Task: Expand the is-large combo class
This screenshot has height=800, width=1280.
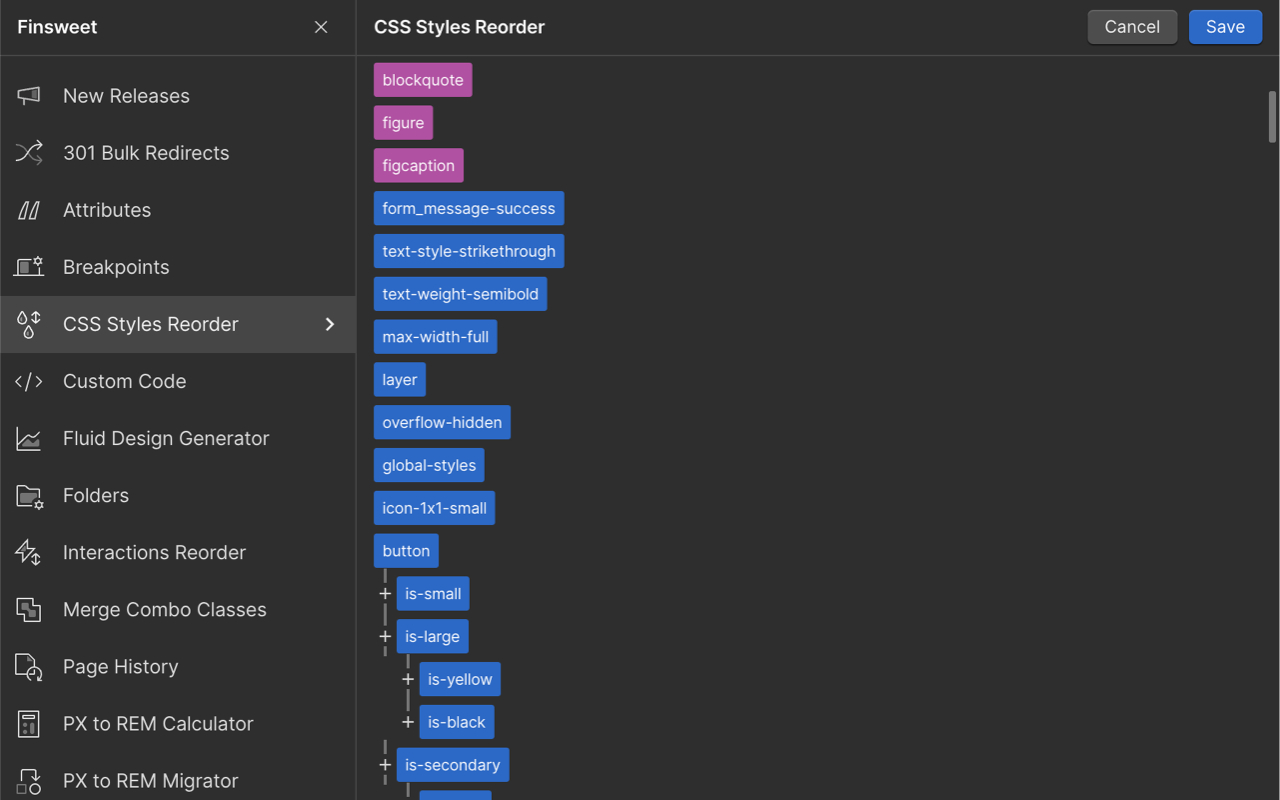Action: (385, 636)
